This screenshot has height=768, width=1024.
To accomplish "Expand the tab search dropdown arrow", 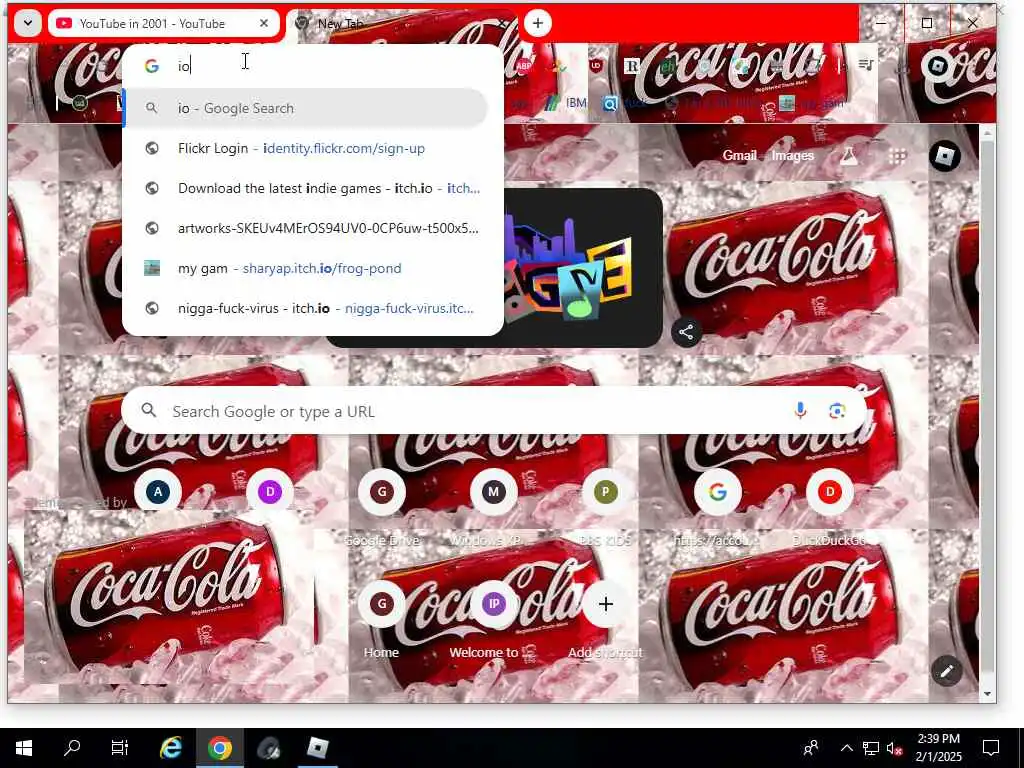I will click(x=27, y=24).
